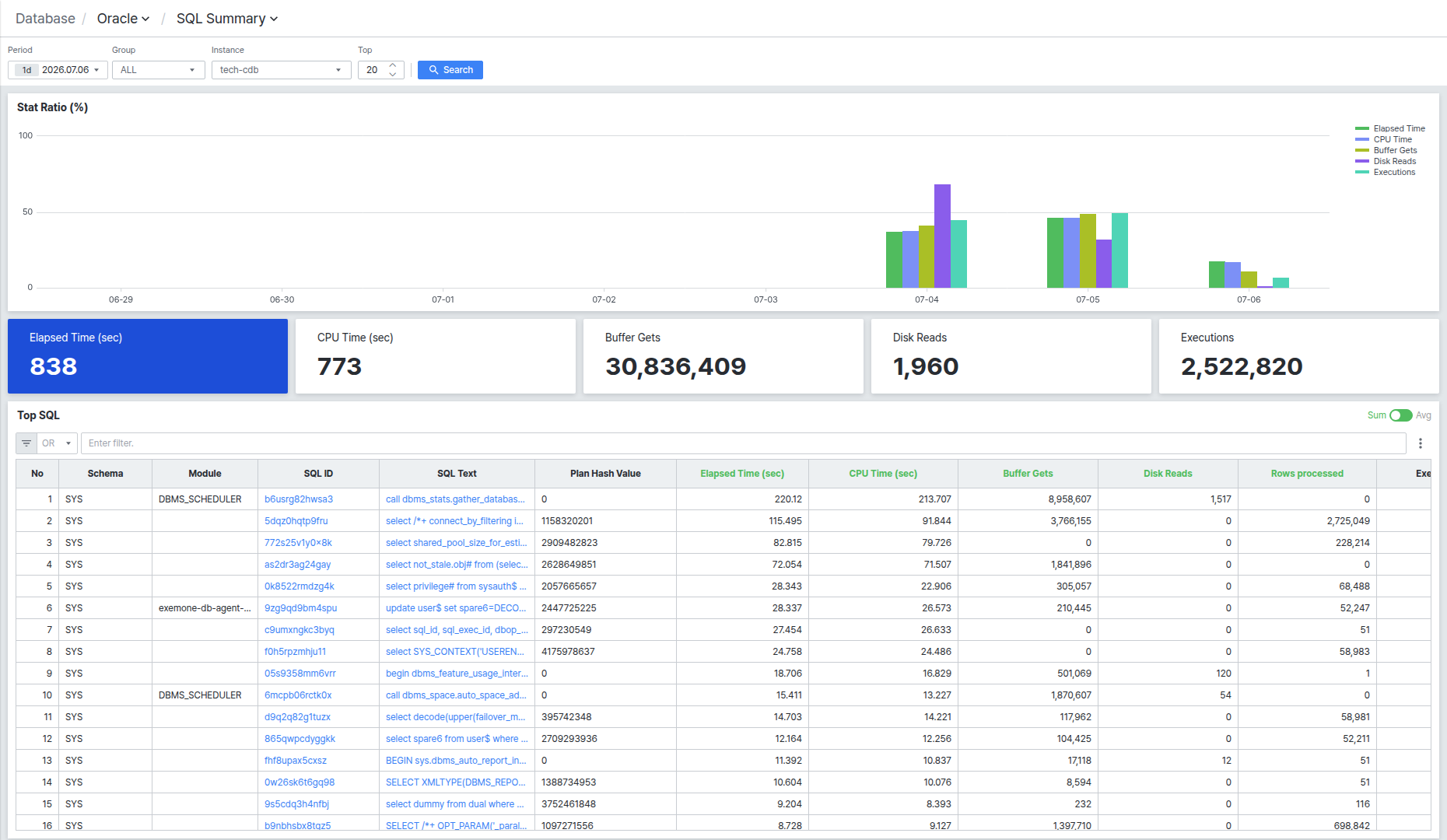This screenshot has width=1447, height=840.
Task: Expand the Group ALL dropdown
Action: [159, 70]
